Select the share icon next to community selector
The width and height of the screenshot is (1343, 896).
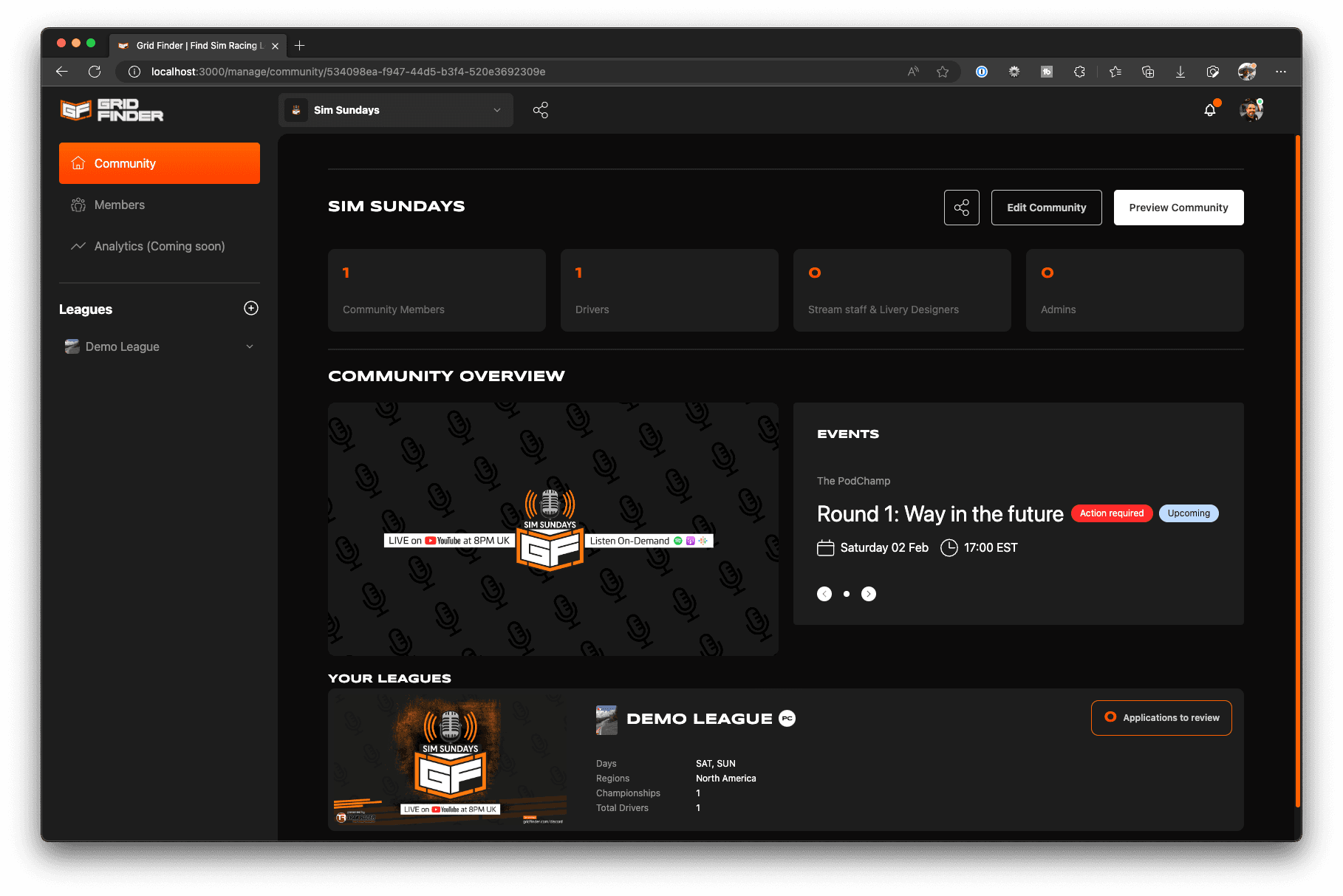click(541, 109)
